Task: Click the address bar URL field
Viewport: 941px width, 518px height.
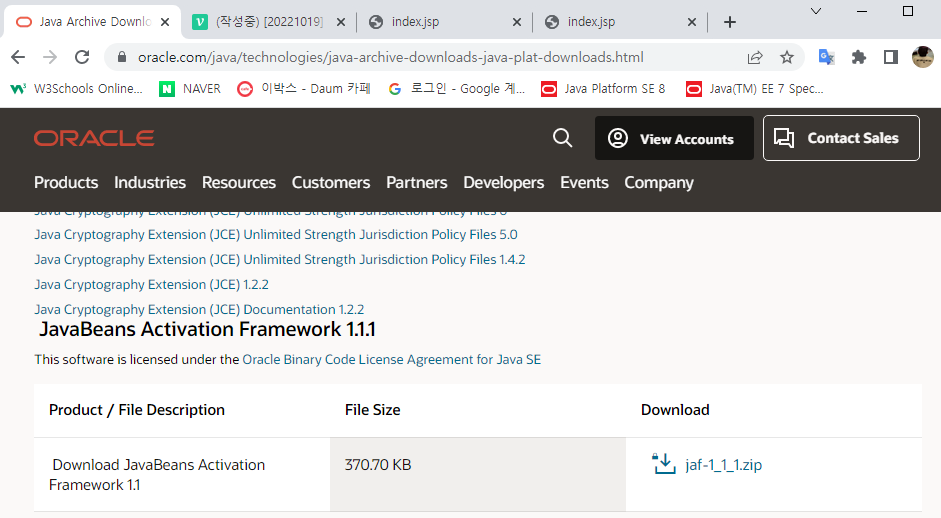Action: coord(391,57)
